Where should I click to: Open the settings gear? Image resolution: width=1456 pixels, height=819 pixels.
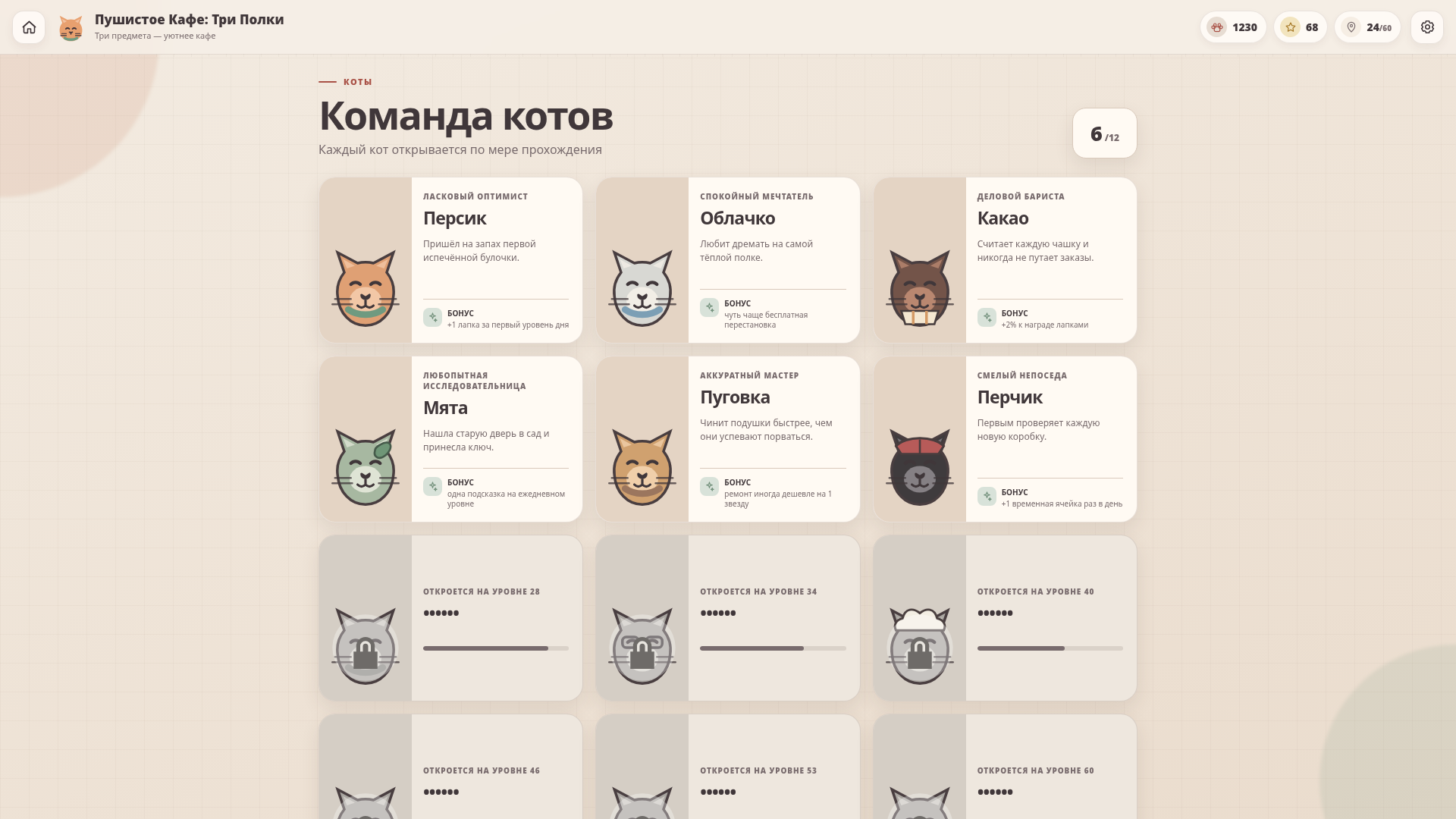(x=1427, y=27)
